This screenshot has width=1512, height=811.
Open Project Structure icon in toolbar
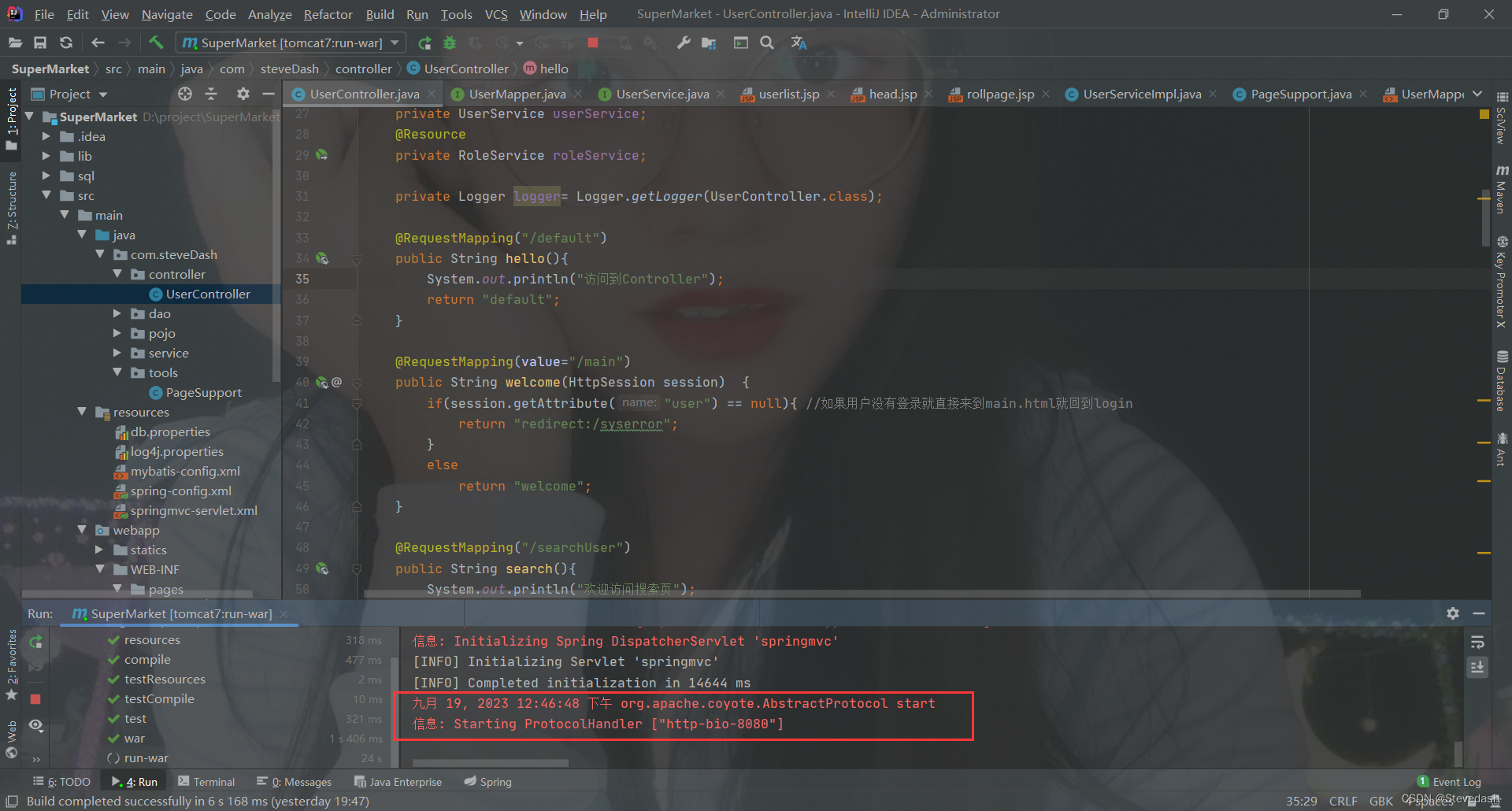710,43
